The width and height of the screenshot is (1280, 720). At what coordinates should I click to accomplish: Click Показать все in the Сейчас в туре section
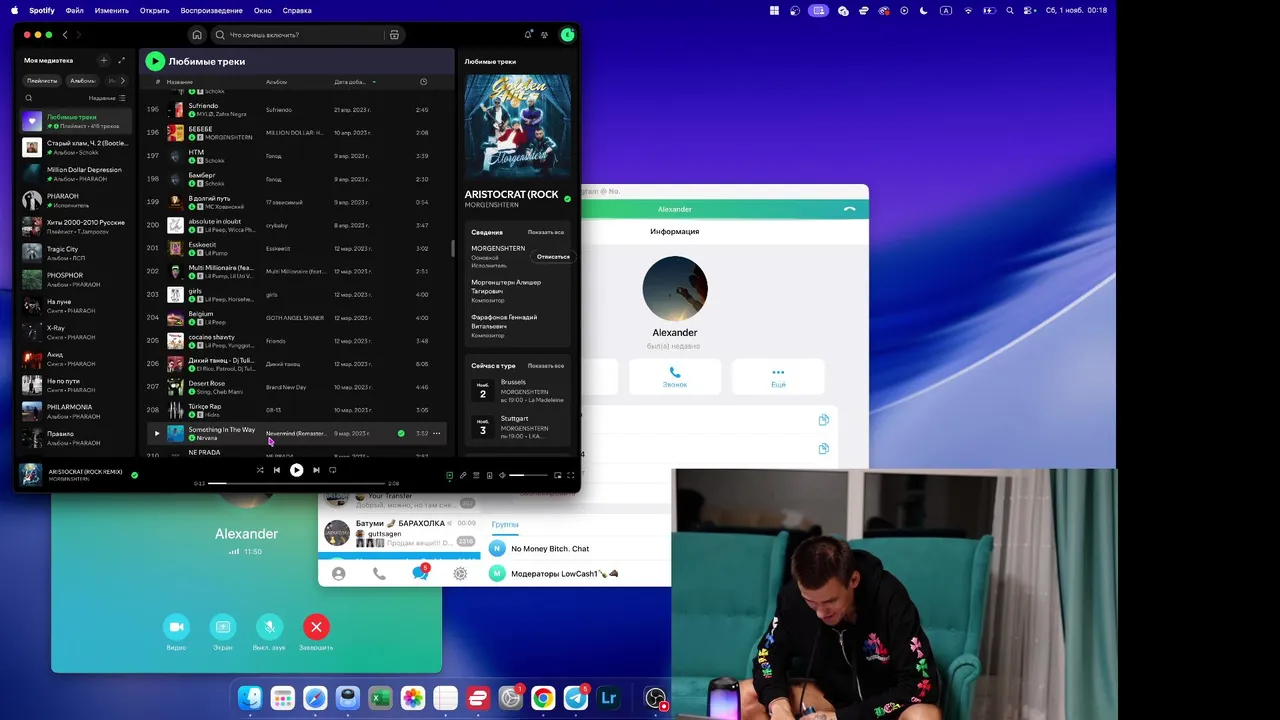[546, 366]
